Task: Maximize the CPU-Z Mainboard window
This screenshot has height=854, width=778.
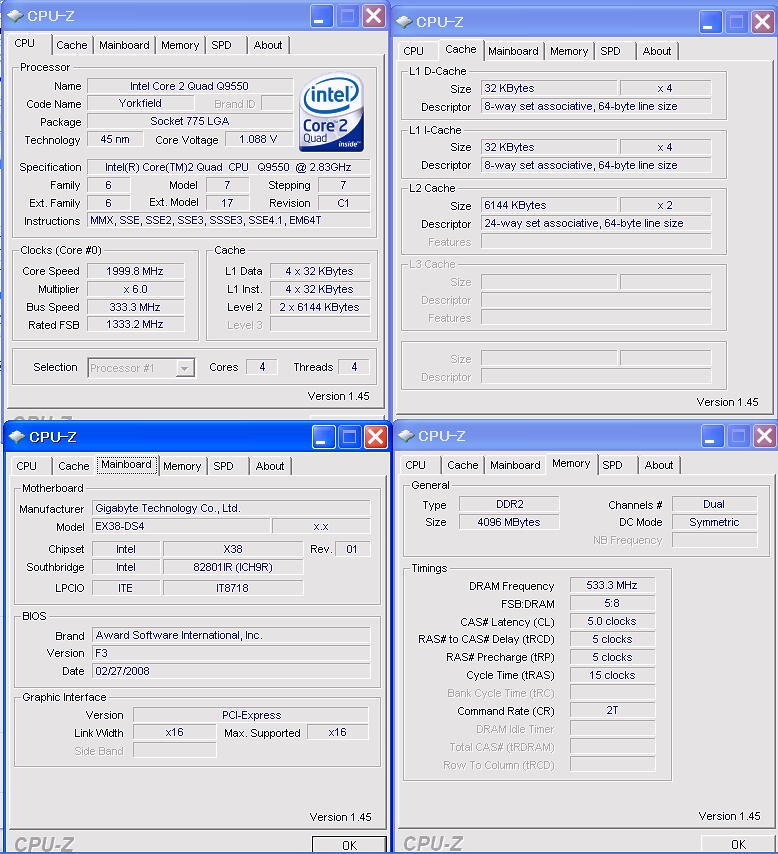Action: [349, 437]
